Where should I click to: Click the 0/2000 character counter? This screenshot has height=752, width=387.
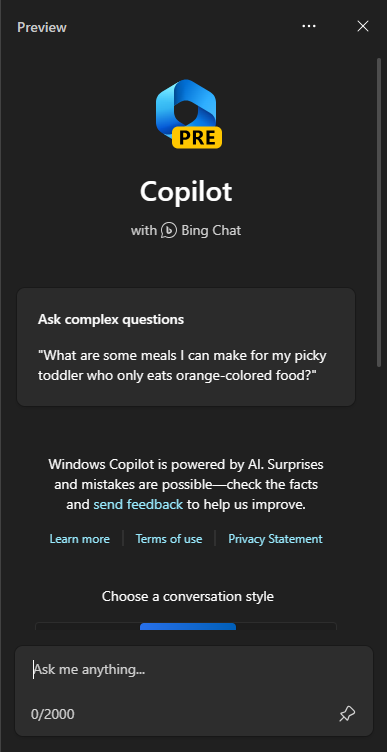coord(53,715)
